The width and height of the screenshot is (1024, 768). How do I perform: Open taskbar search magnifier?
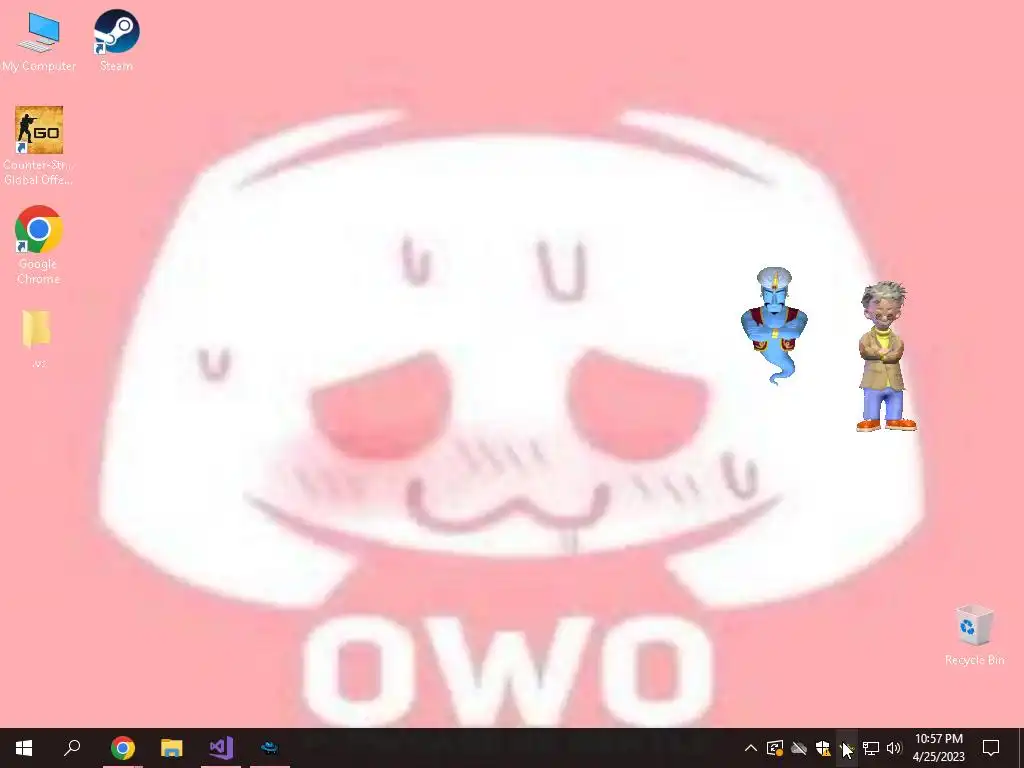pyautogui.click(x=72, y=748)
